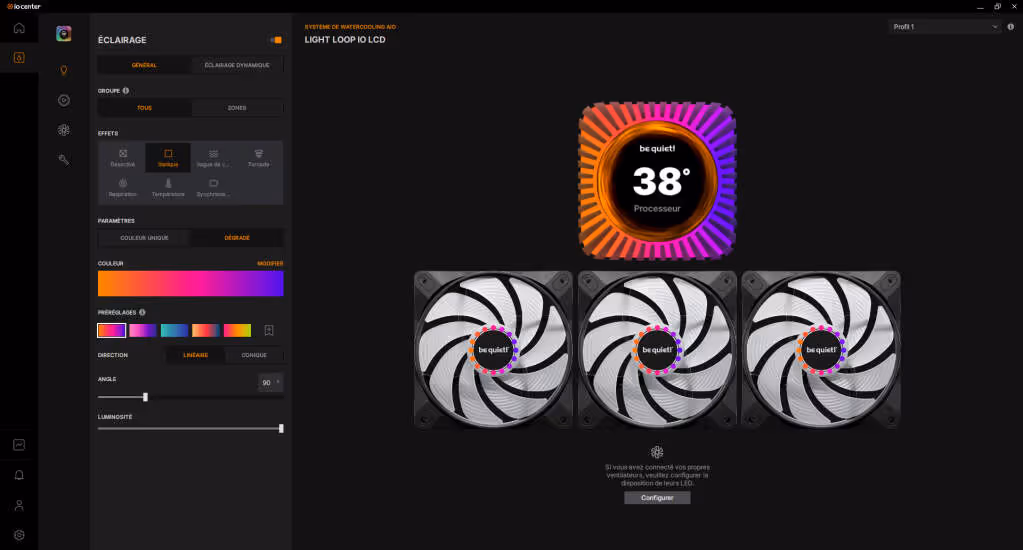
Task: Click the orange-to-purple gradient color bar
Action: click(191, 284)
